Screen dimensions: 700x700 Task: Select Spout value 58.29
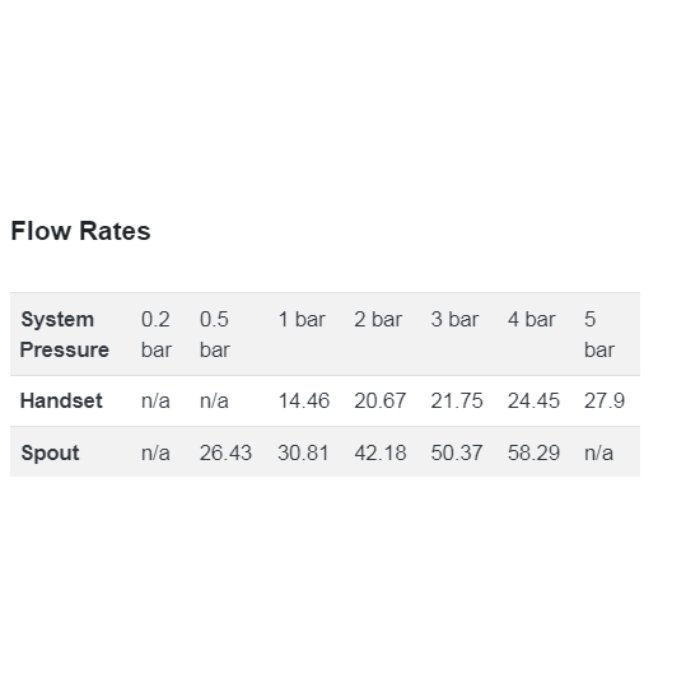[x=533, y=453]
